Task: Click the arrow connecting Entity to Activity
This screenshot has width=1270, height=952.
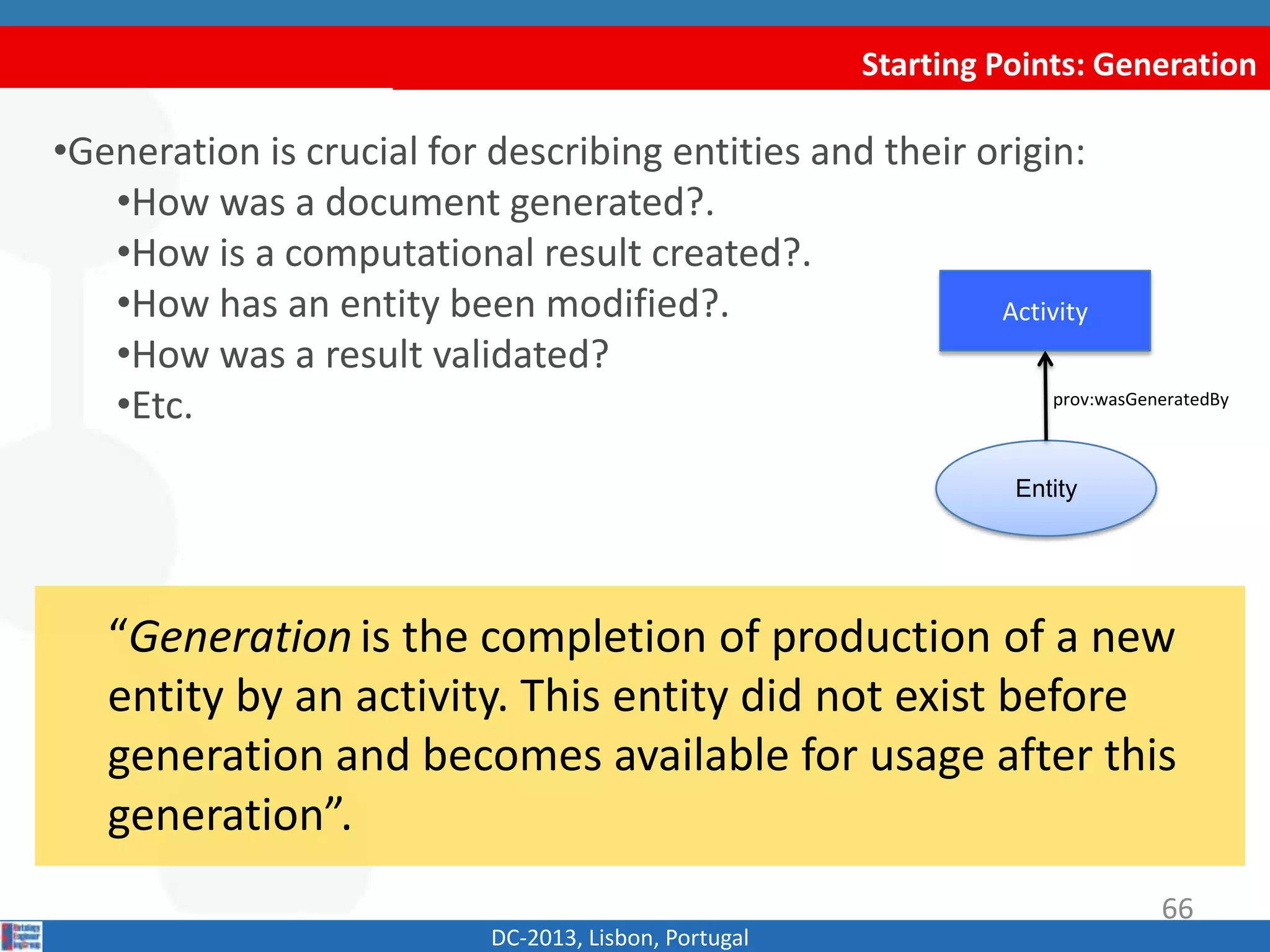Action: coord(1046,397)
